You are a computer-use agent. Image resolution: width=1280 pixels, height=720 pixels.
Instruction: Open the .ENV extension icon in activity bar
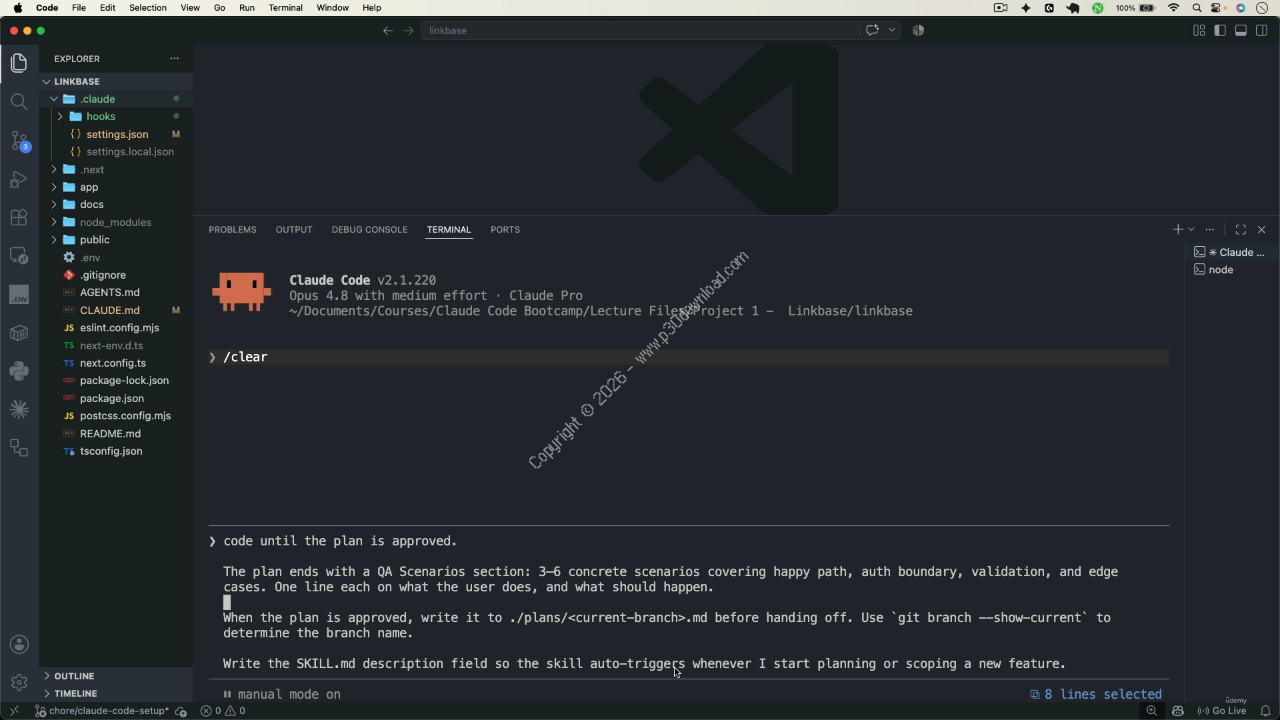coord(19,294)
